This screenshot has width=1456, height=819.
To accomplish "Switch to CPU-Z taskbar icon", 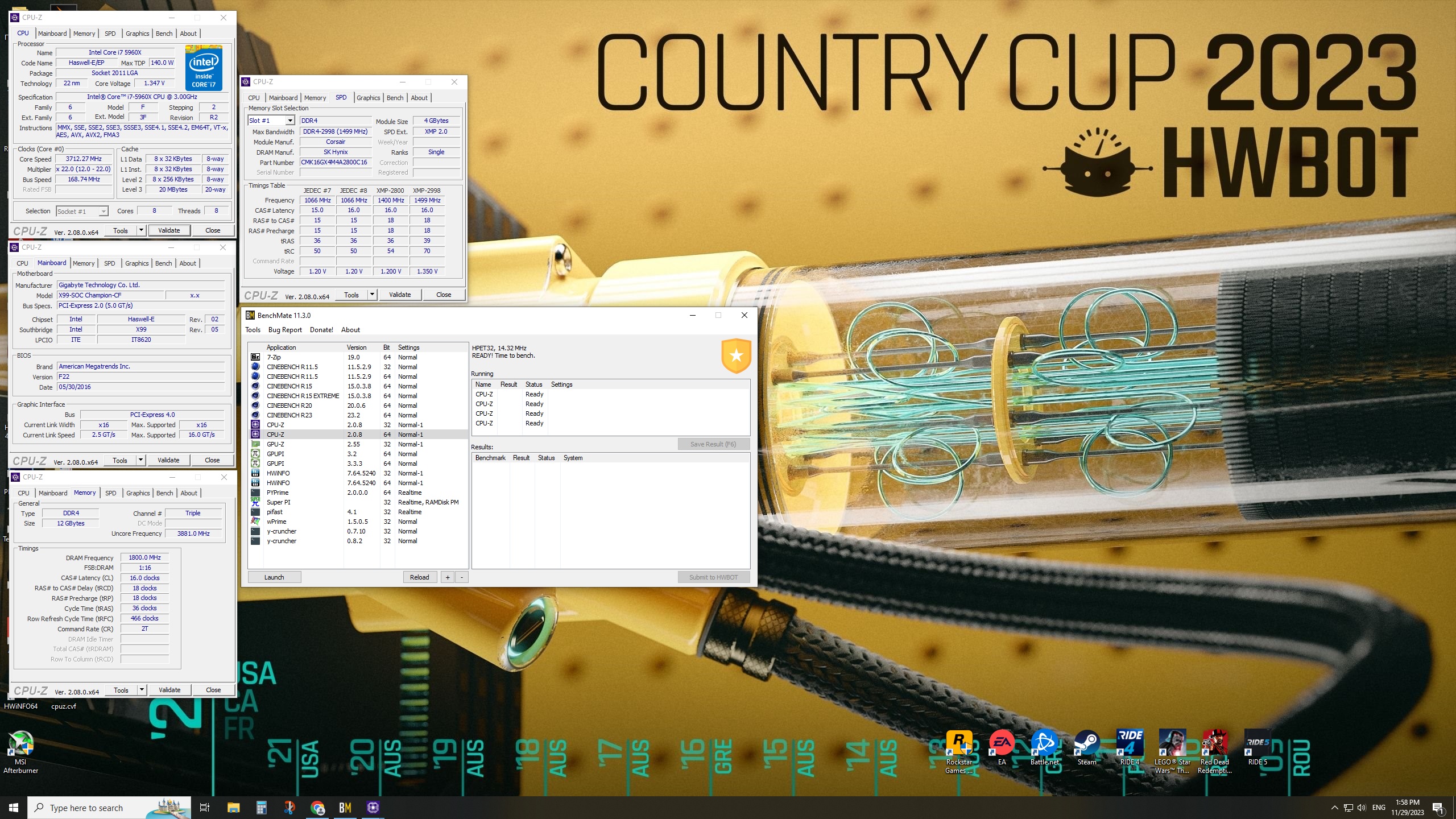I will coord(373,808).
